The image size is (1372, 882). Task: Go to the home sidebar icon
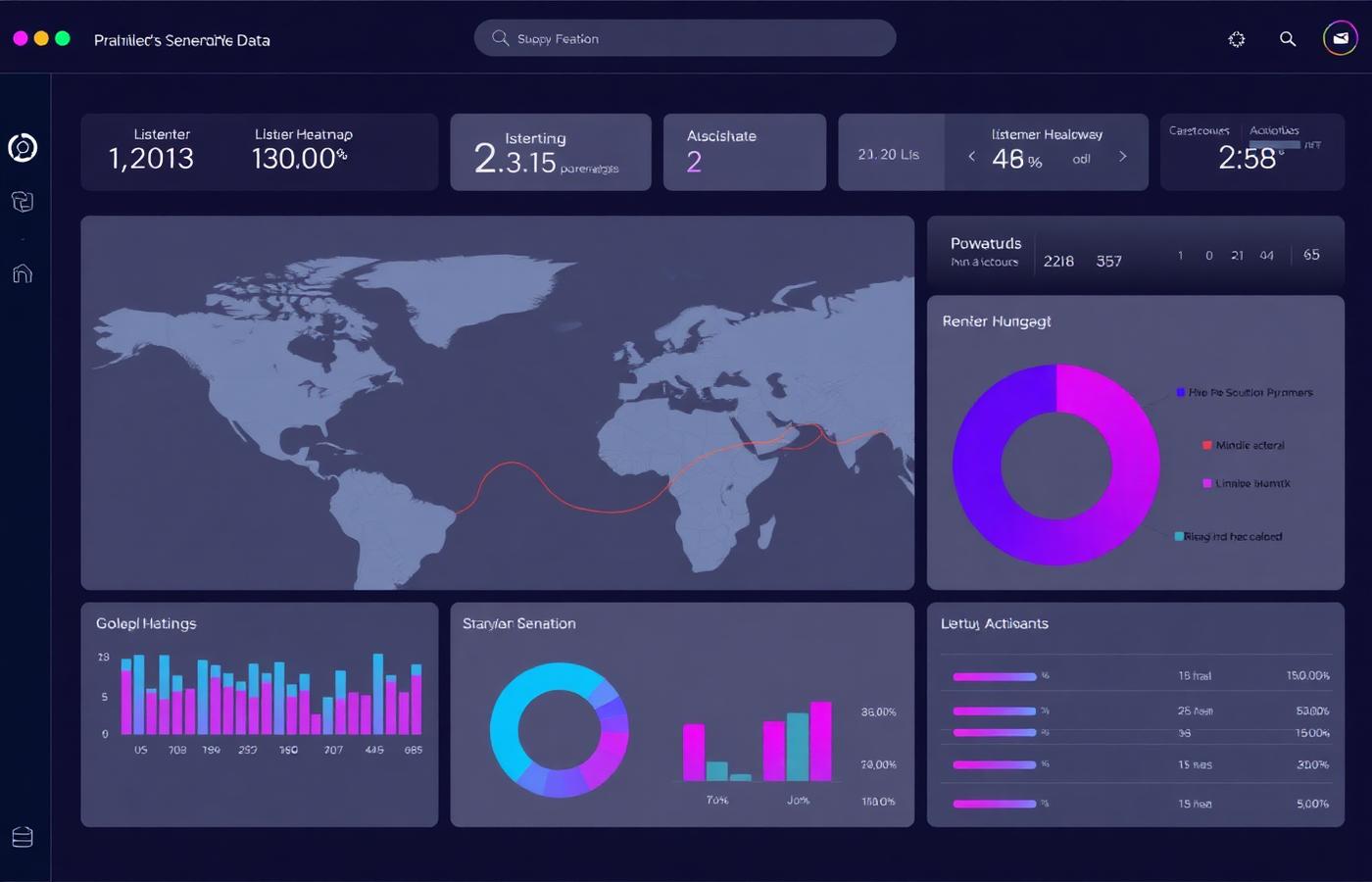23,273
